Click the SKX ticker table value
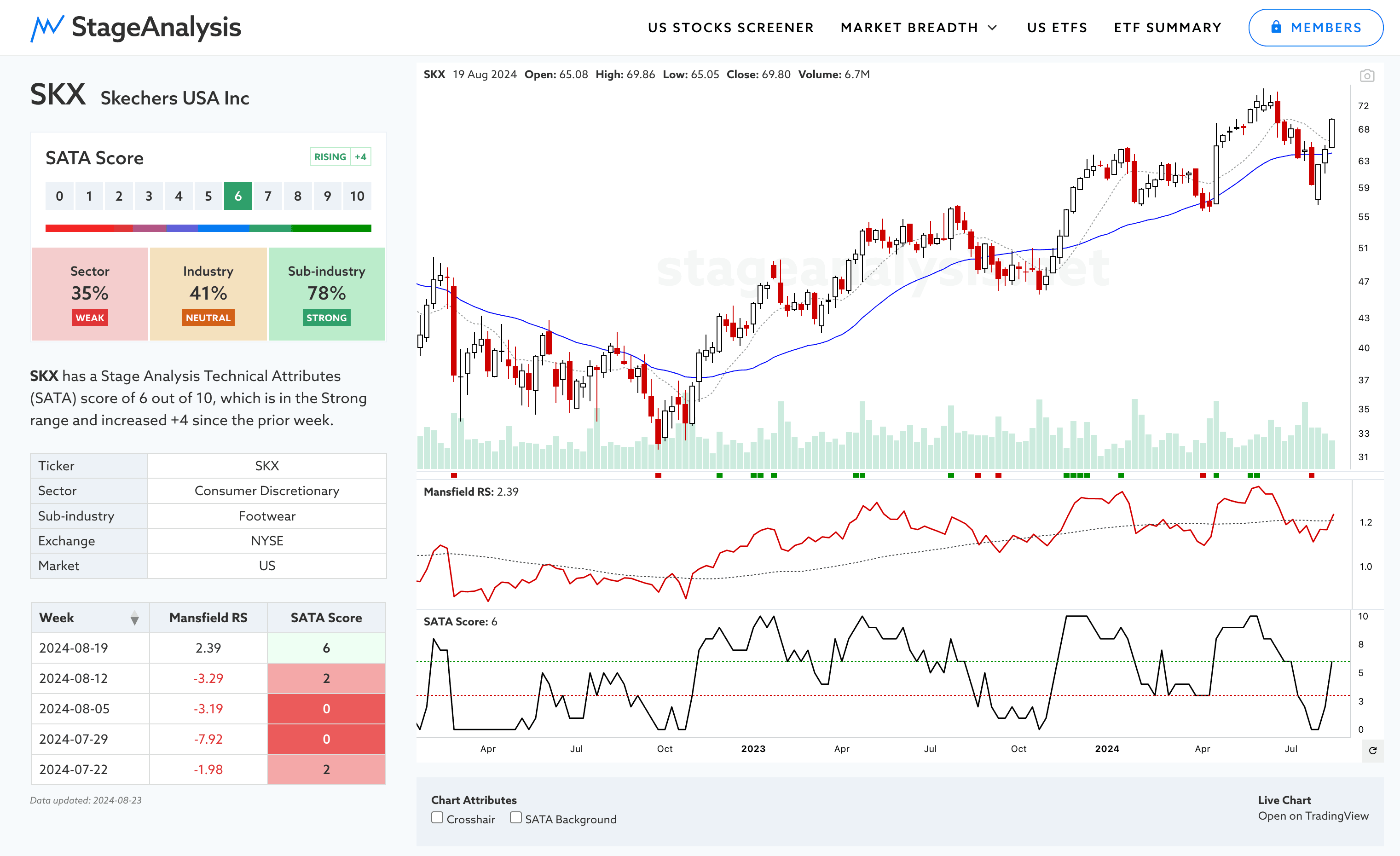The width and height of the screenshot is (1400, 856). 267,466
